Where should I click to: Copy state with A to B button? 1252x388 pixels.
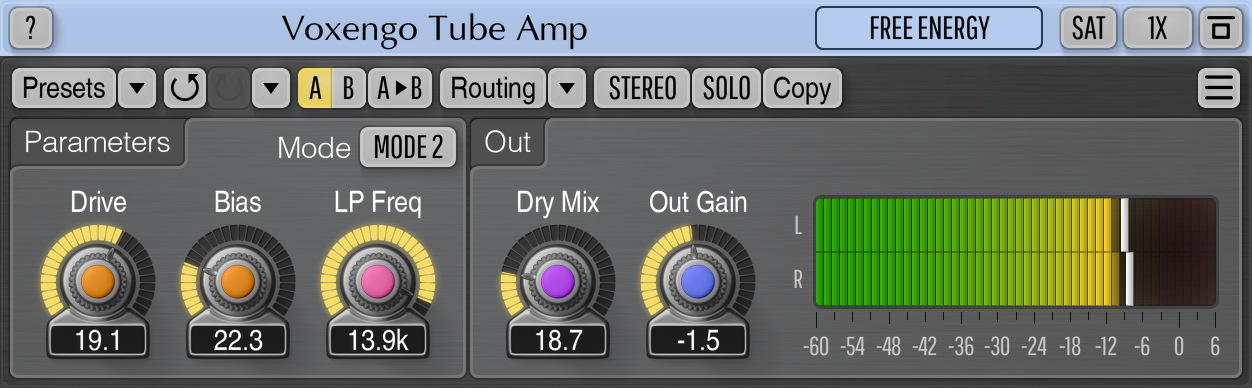coord(400,88)
